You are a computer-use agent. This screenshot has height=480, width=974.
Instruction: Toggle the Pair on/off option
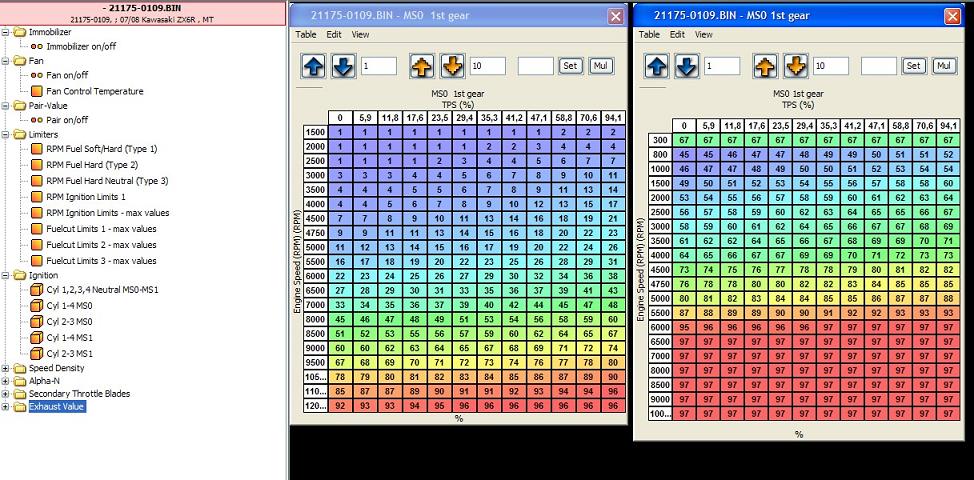tap(67, 120)
